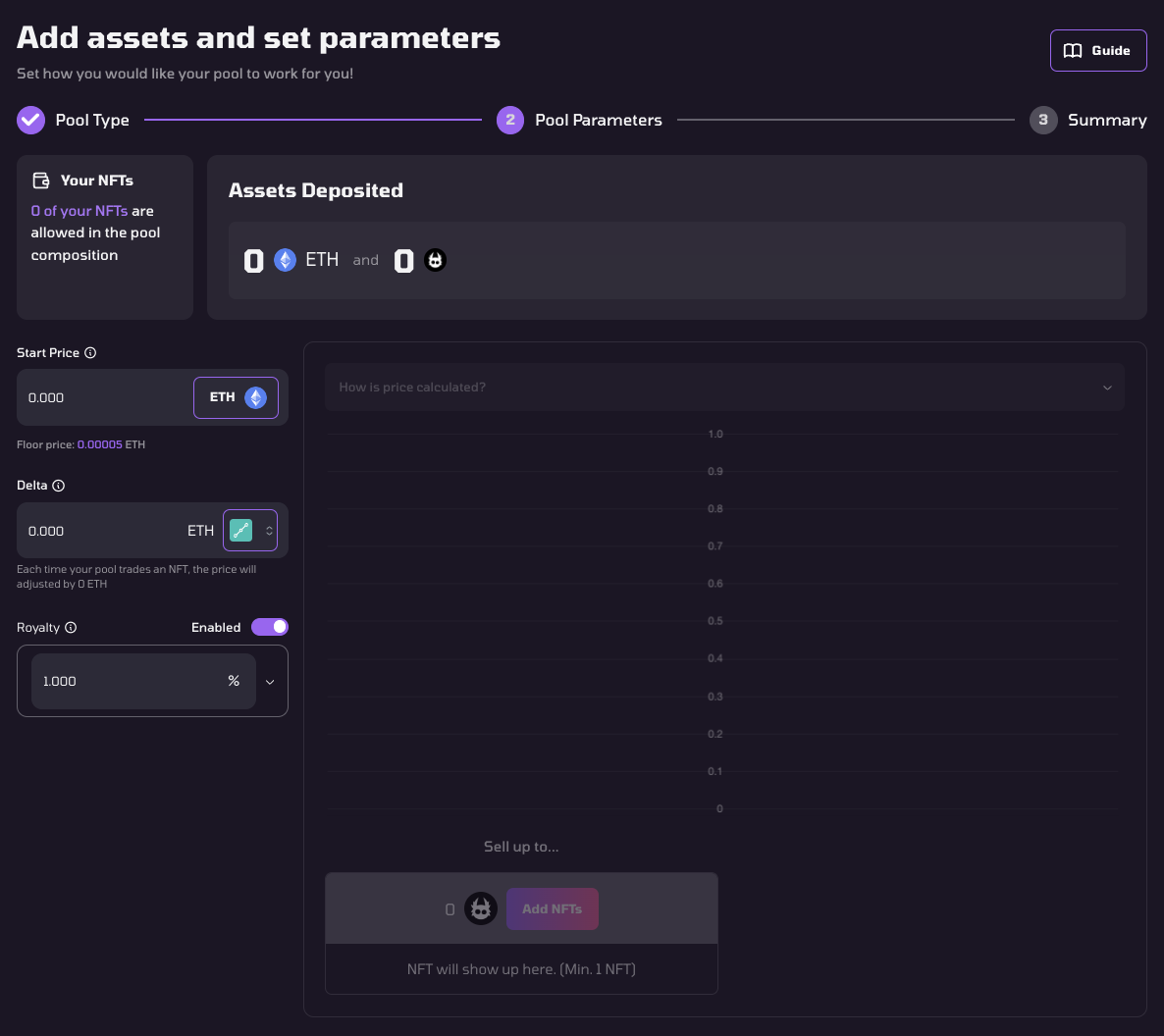Image resolution: width=1164 pixels, height=1036 pixels.
Task: Go back to the Pool Type step
Action: click(92, 121)
